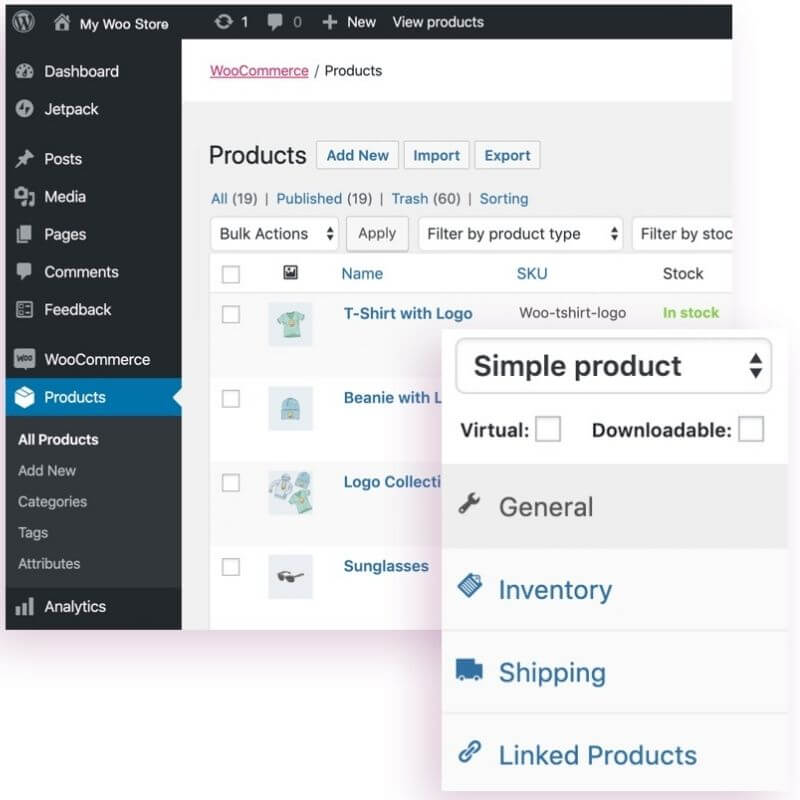This screenshot has height=800, width=800.
Task: Switch to the Inventory tab
Action: pos(614,589)
